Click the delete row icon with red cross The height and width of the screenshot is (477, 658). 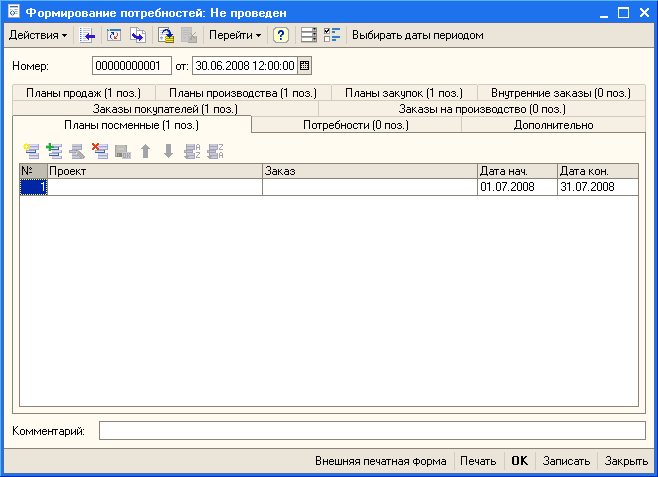point(99,151)
